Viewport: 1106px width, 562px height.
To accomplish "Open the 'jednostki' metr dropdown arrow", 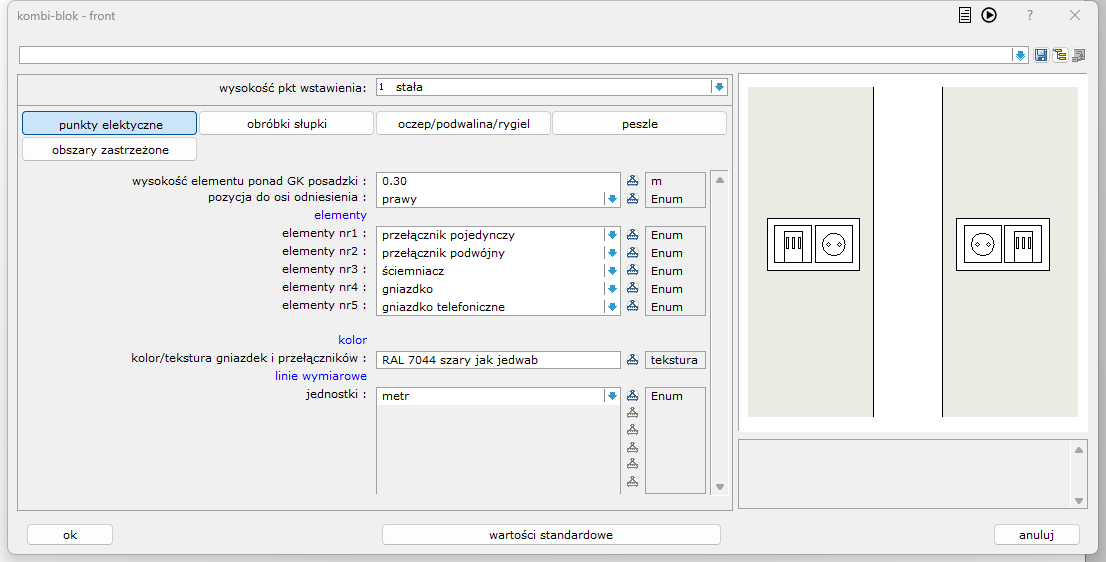I will [x=612, y=396].
